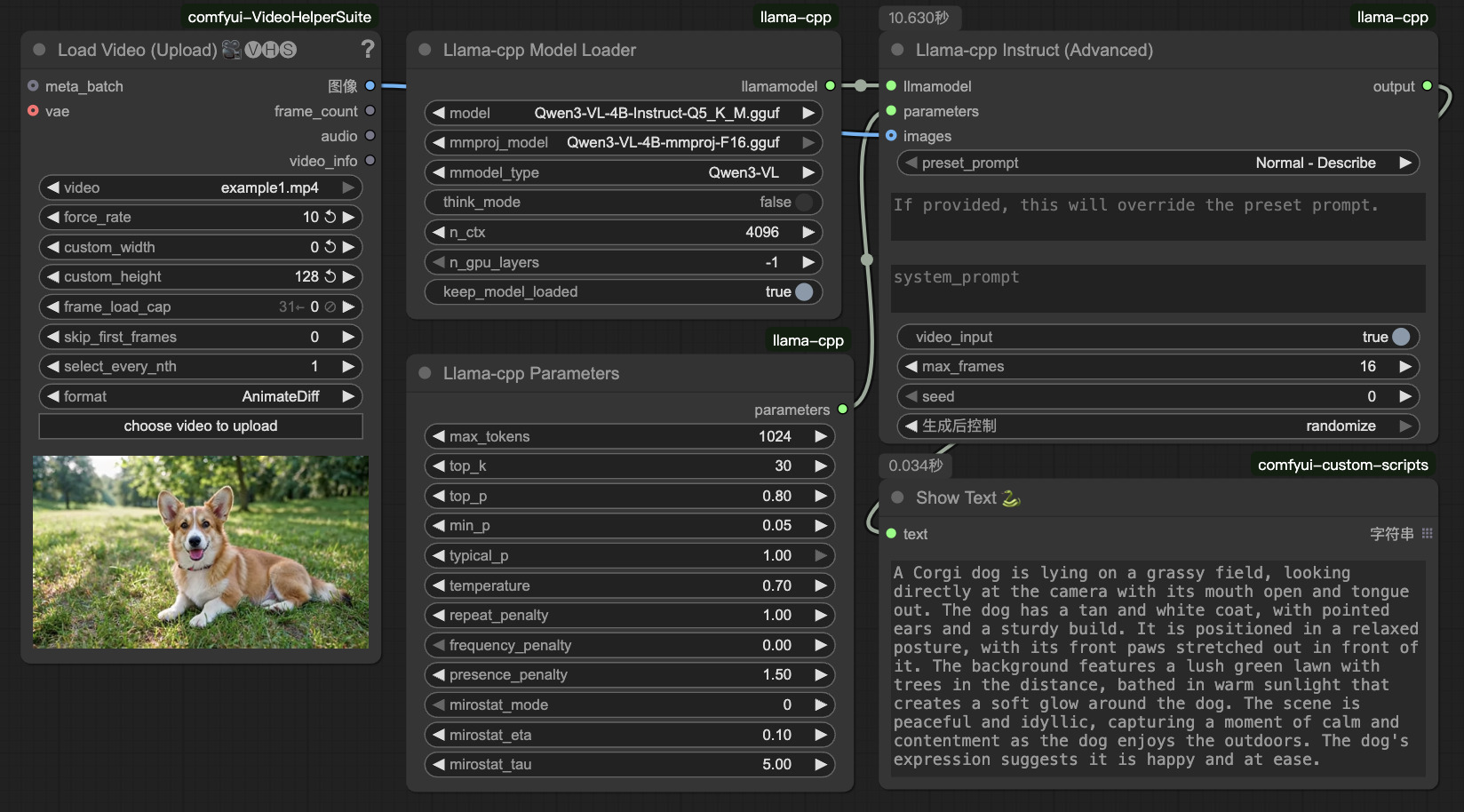Click the typical_p value field
Viewport: 1464px width, 812px height.
(x=630, y=555)
